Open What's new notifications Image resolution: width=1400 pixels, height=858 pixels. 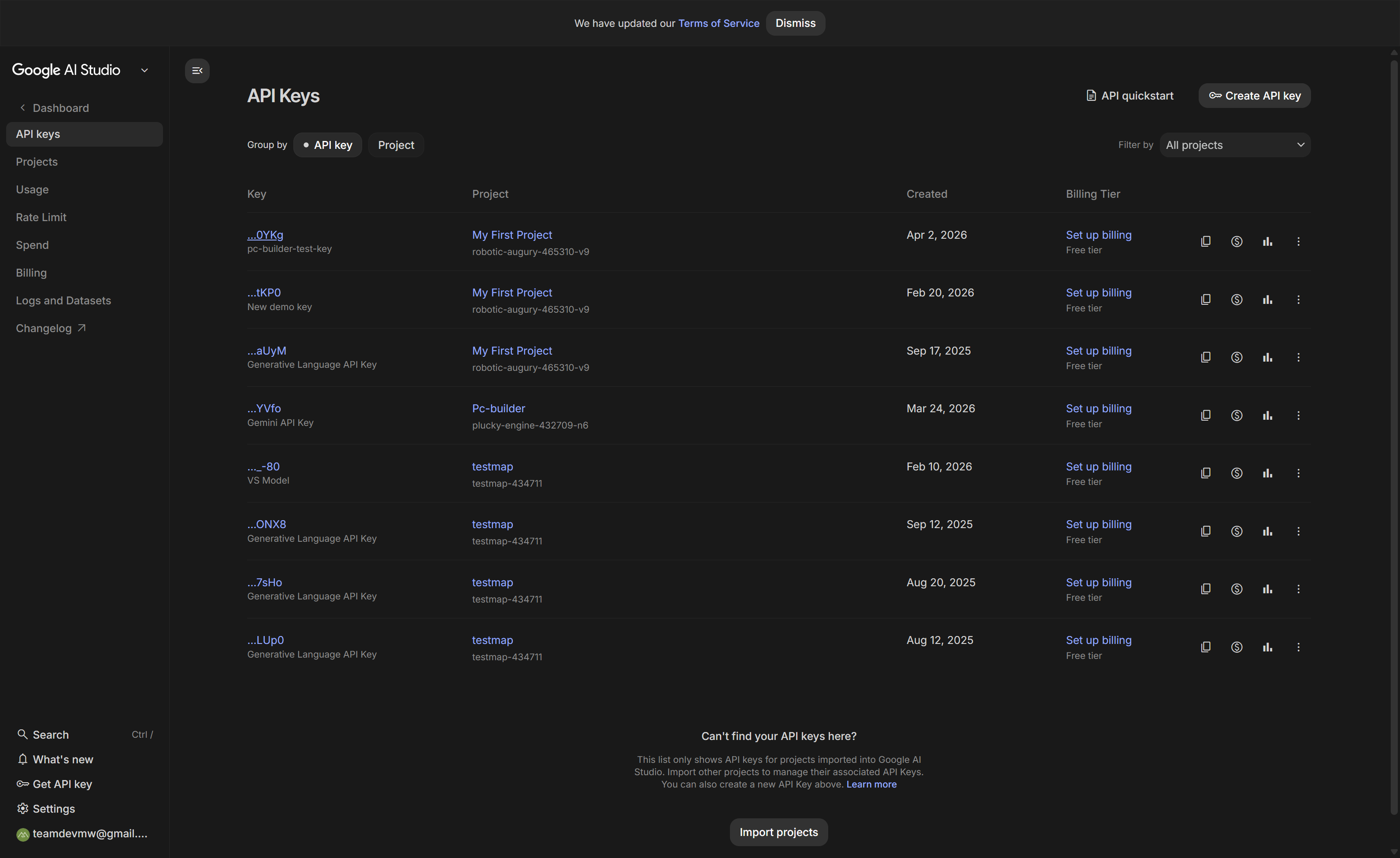point(84,760)
